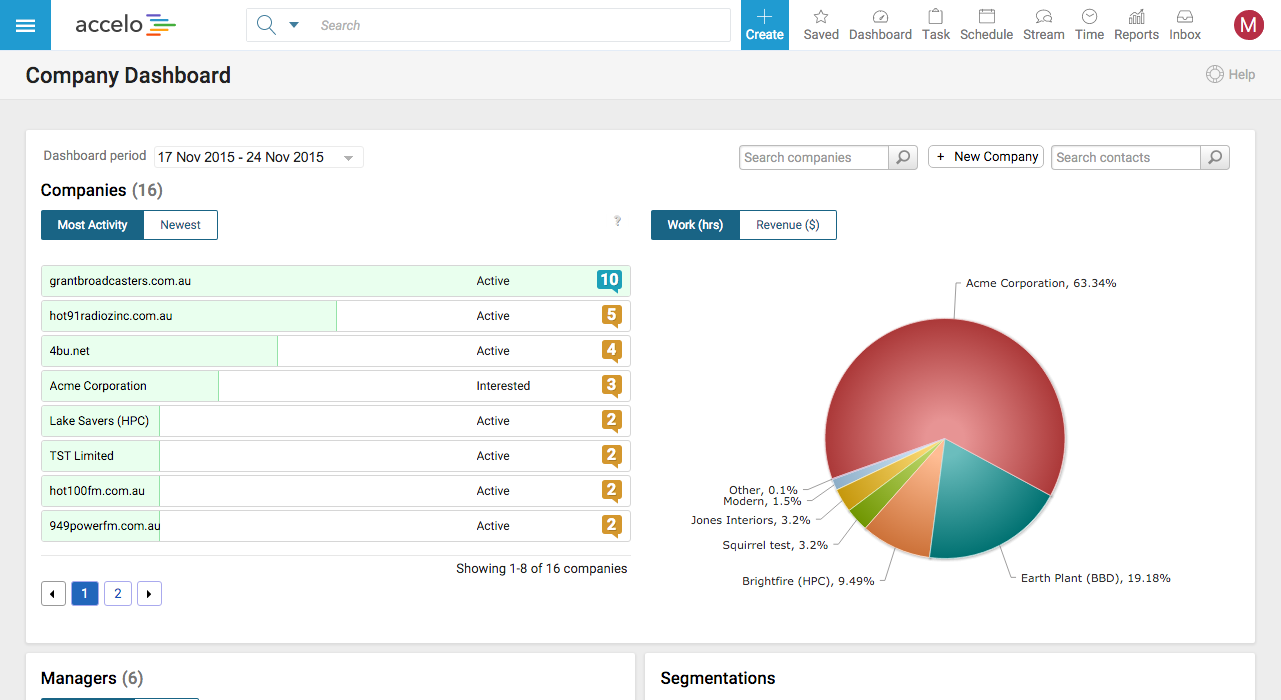Open the Help link

(1230, 74)
